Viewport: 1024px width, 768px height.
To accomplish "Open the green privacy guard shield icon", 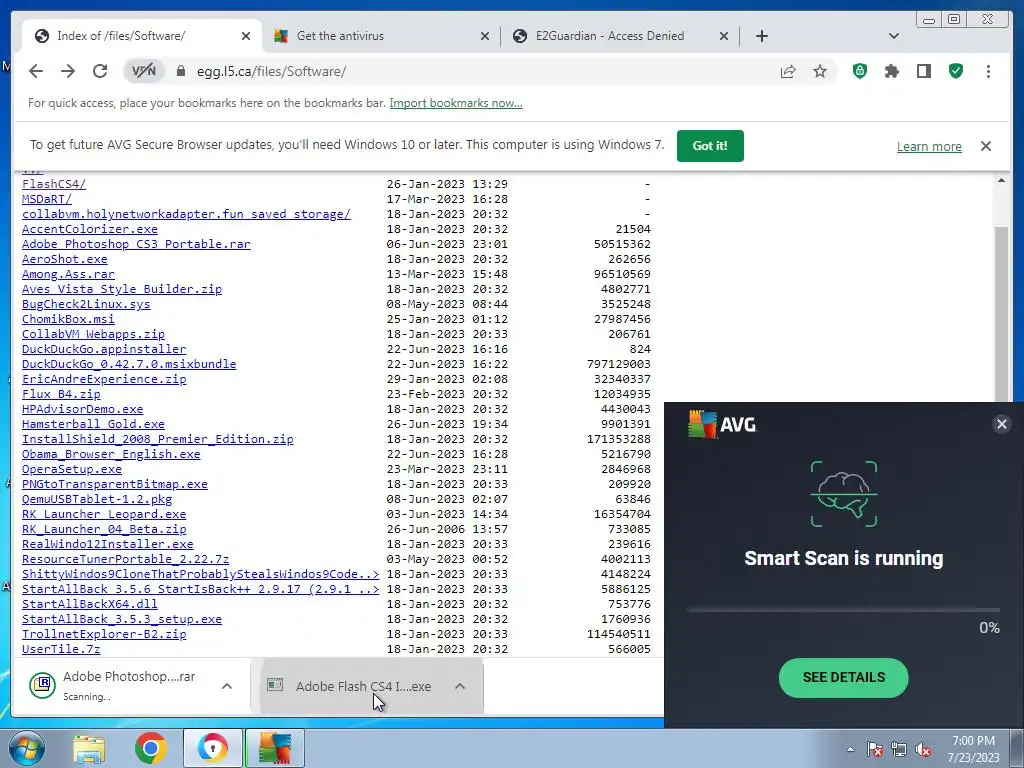I will pos(860,71).
